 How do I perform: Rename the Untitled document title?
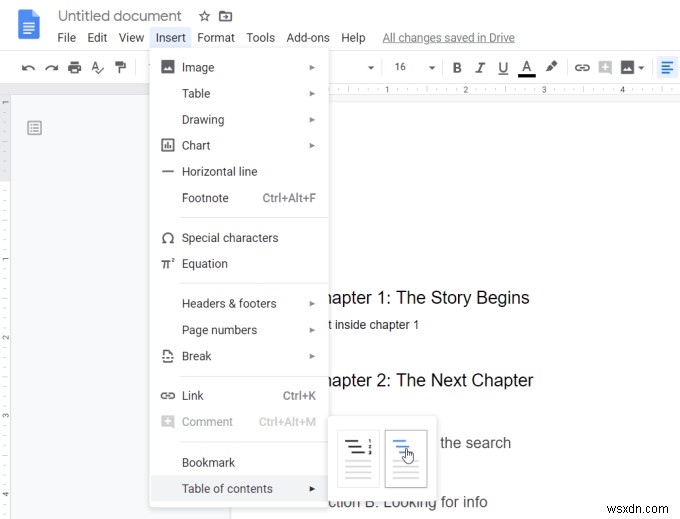[x=119, y=16]
